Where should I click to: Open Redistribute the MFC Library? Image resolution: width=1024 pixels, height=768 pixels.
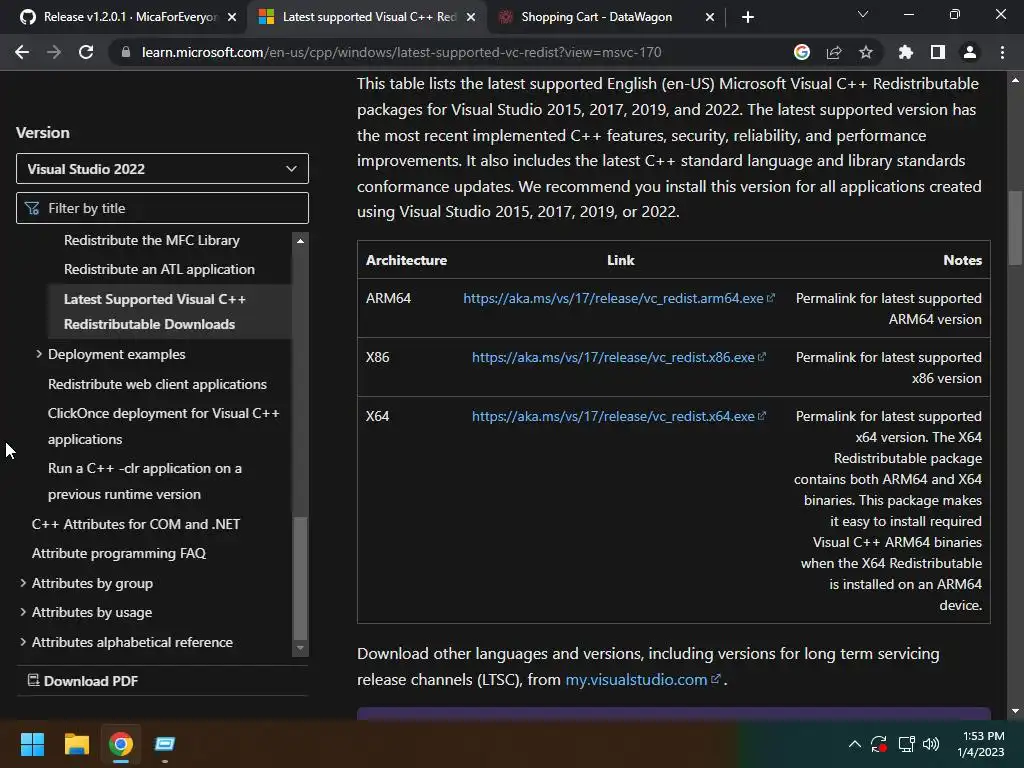(152, 240)
